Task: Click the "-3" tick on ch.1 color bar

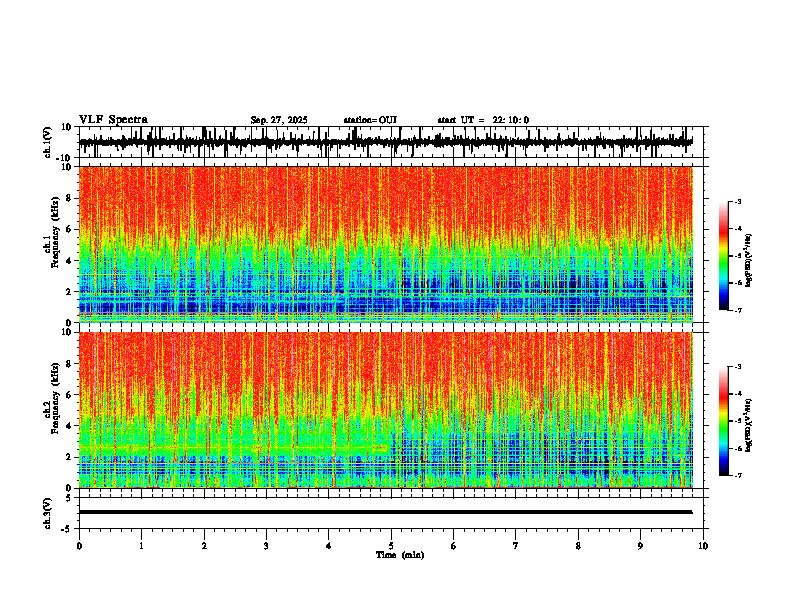Action: (x=738, y=201)
